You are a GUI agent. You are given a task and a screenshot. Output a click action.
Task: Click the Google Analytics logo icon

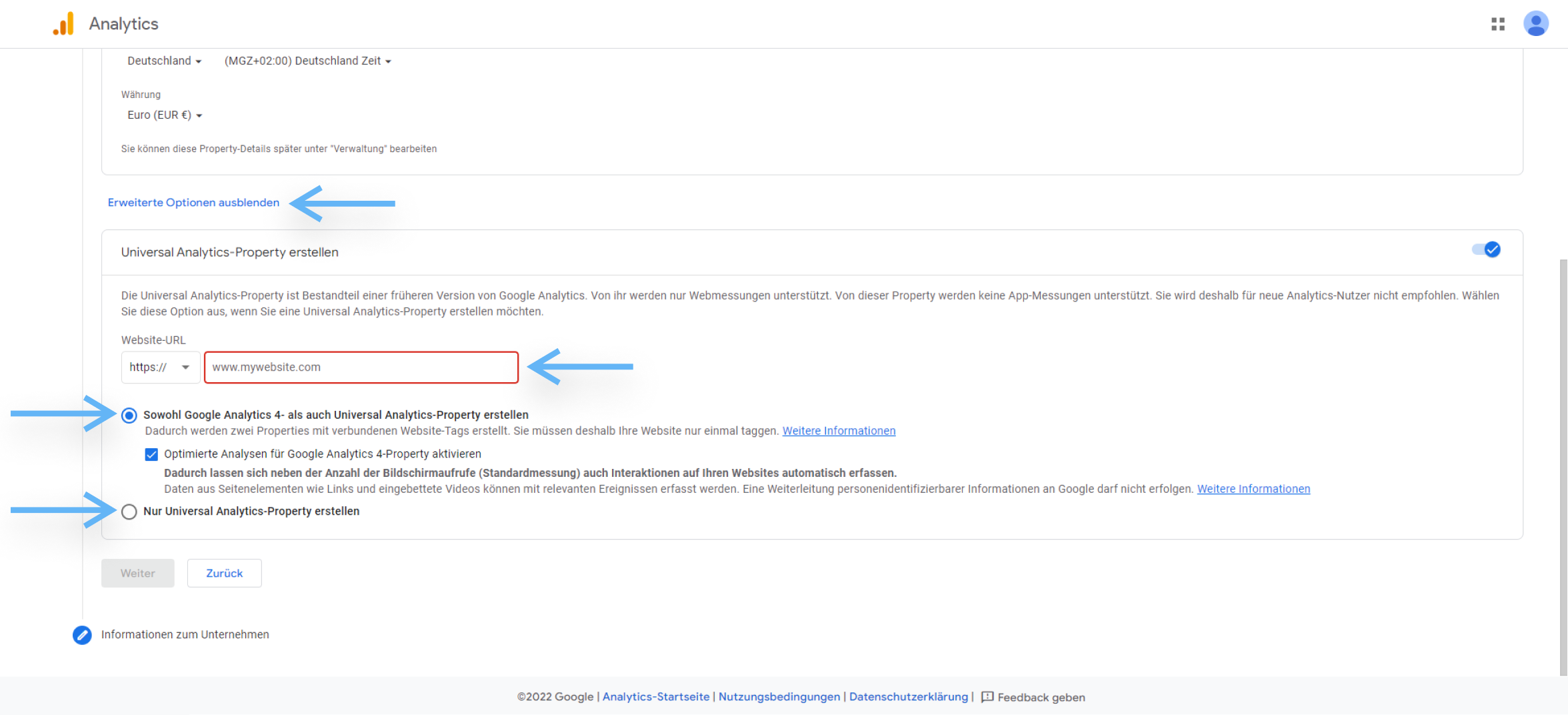(63, 24)
